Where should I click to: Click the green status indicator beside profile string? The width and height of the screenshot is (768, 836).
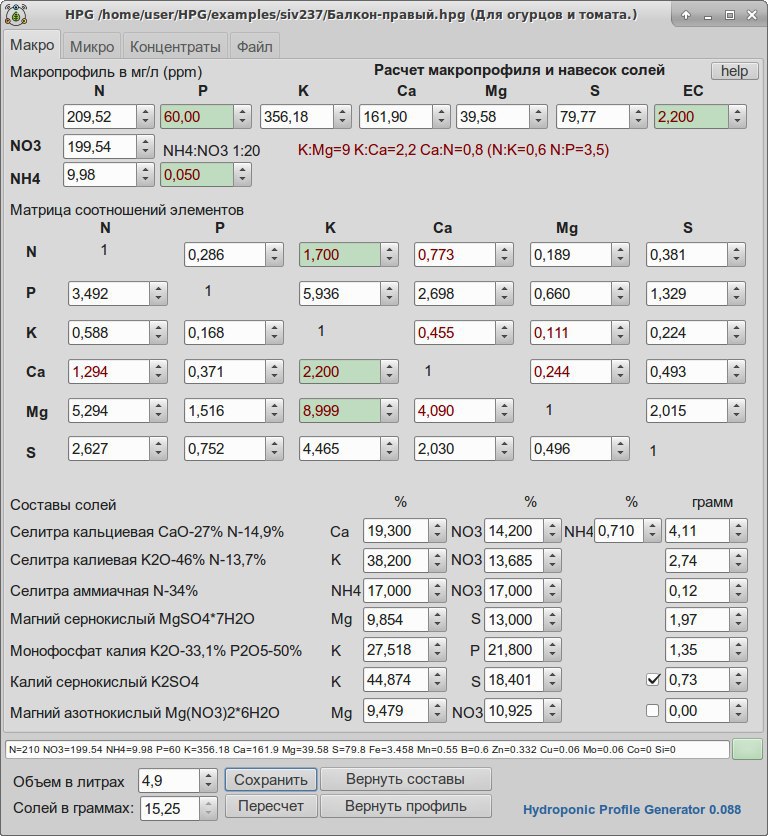(x=747, y=749)
